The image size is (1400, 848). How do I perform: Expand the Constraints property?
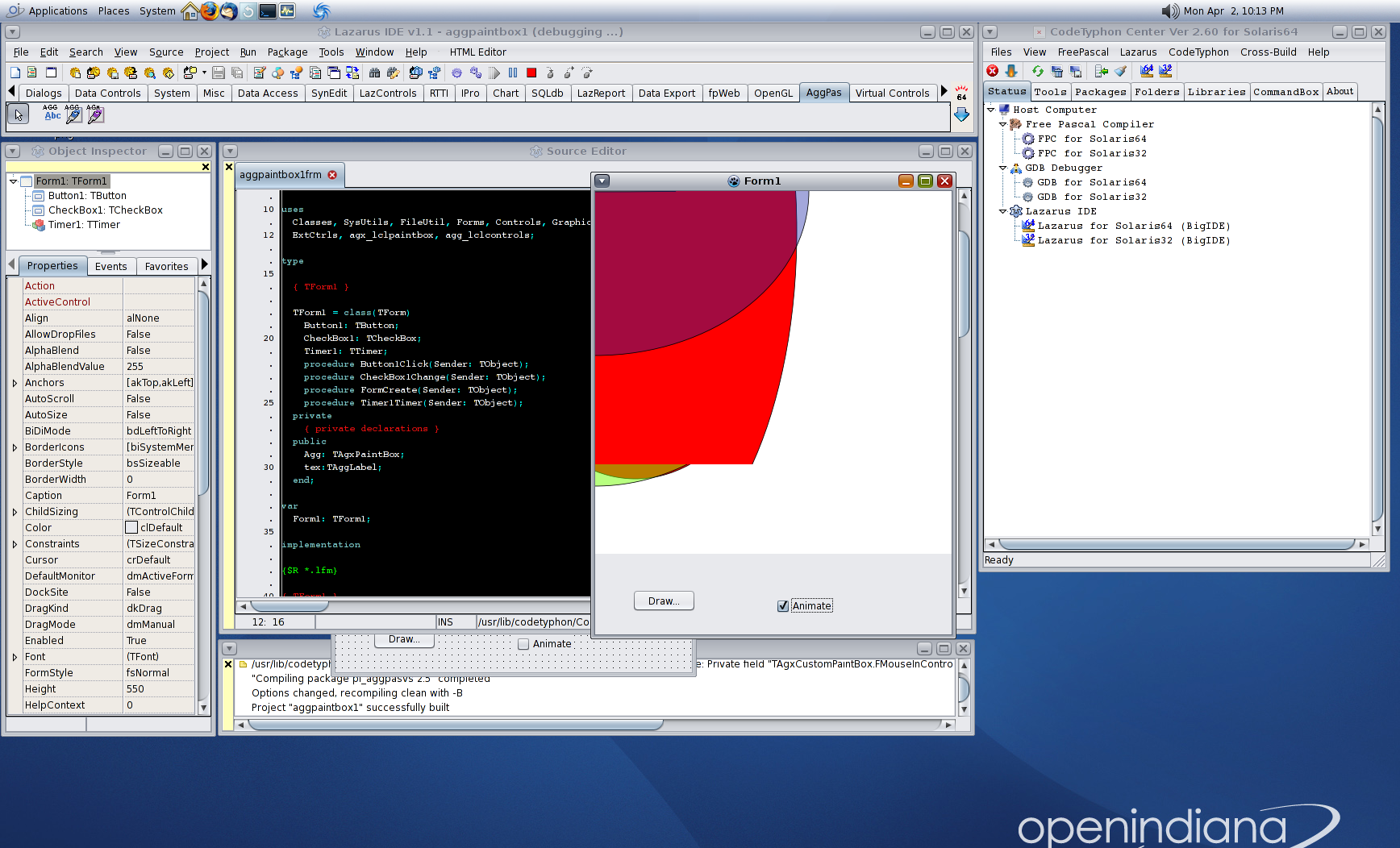(15, 544)
